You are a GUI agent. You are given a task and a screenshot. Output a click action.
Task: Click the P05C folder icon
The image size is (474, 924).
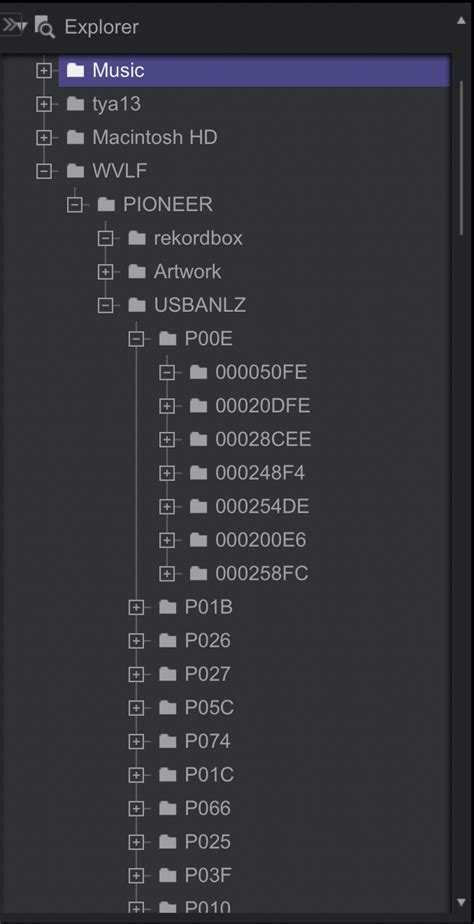point(168,707)
